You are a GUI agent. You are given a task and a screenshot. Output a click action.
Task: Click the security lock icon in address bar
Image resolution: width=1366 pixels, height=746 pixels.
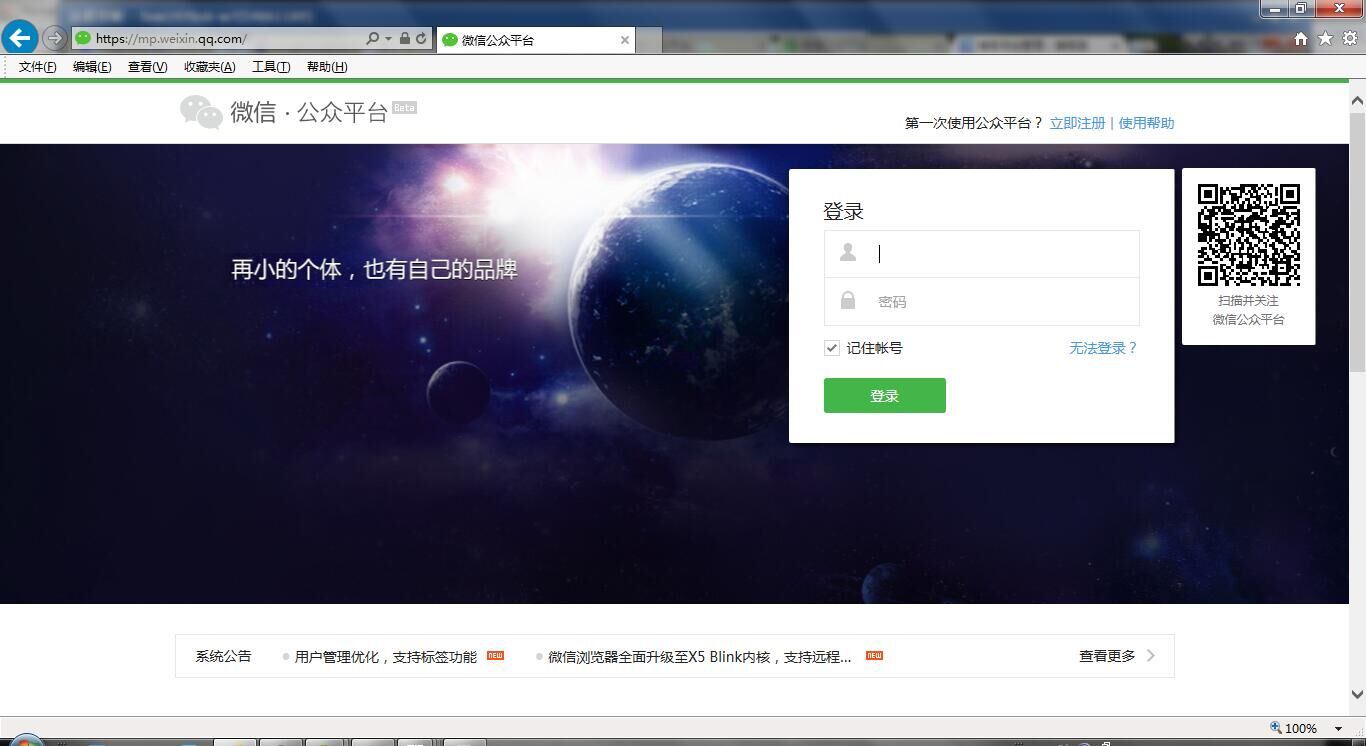(x=405, y=39)
